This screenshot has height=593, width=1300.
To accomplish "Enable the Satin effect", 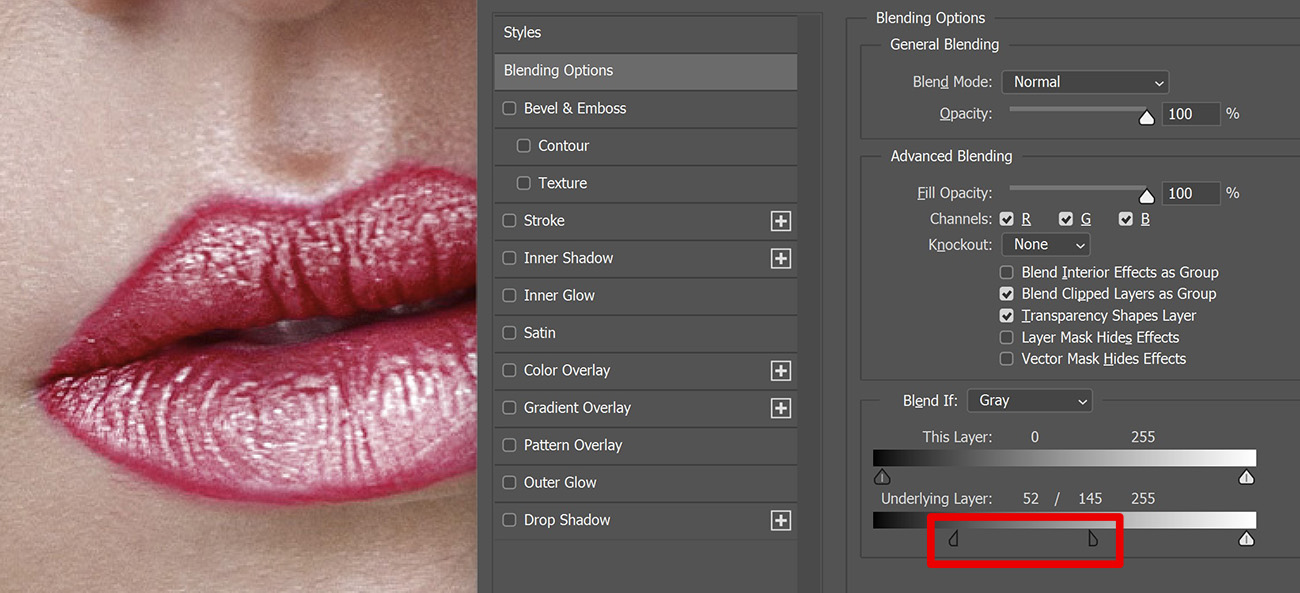I will [x=509, y=332].
